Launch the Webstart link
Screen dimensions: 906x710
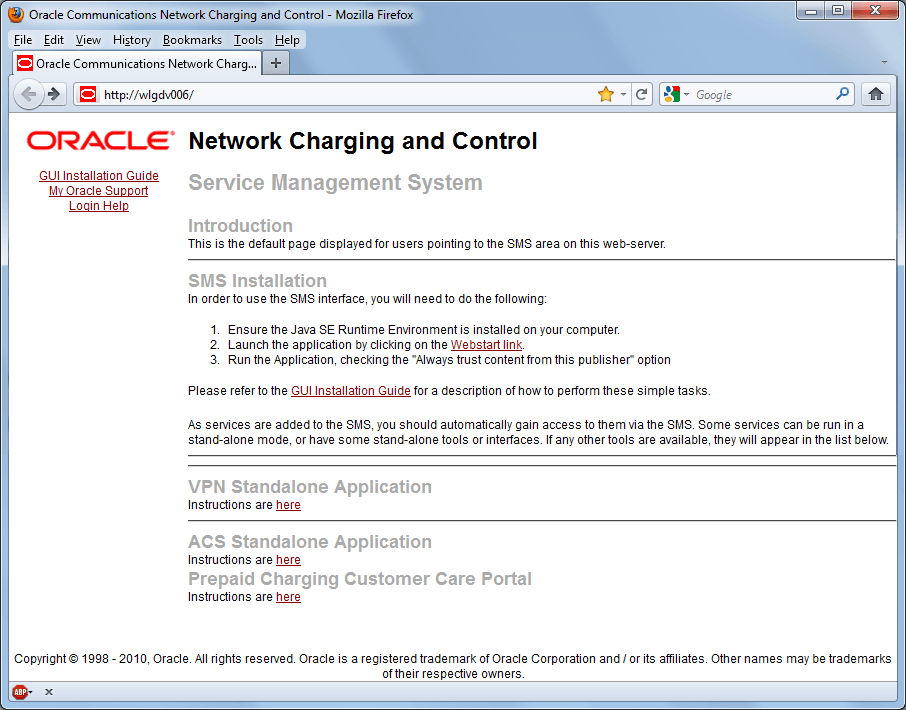(487, 345)
